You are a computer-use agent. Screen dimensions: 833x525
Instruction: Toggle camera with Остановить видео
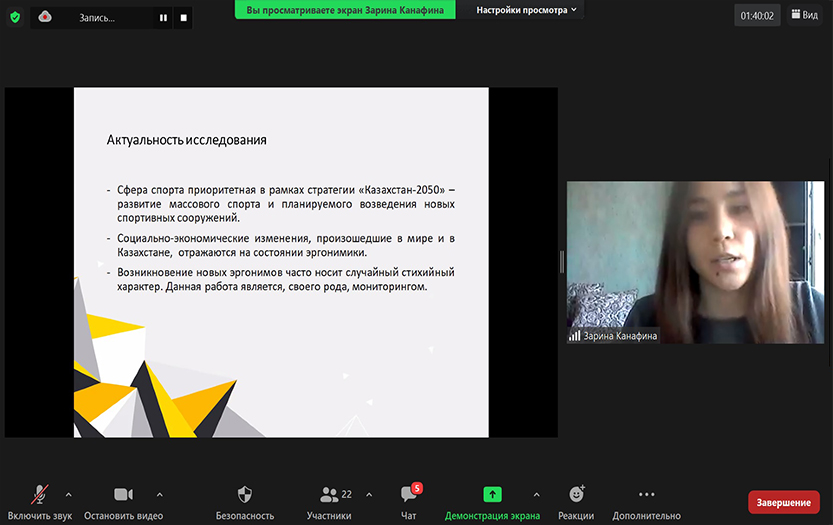pos(123,502)
